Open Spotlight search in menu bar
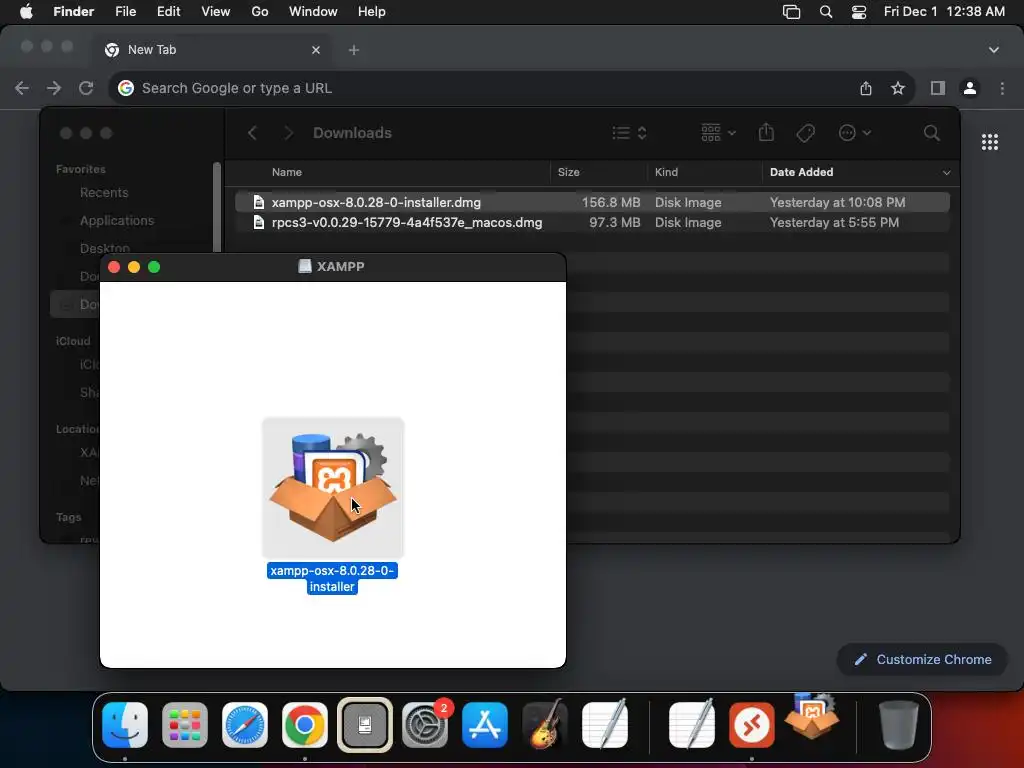The image size is (1024, 768). tap(825, 12)
